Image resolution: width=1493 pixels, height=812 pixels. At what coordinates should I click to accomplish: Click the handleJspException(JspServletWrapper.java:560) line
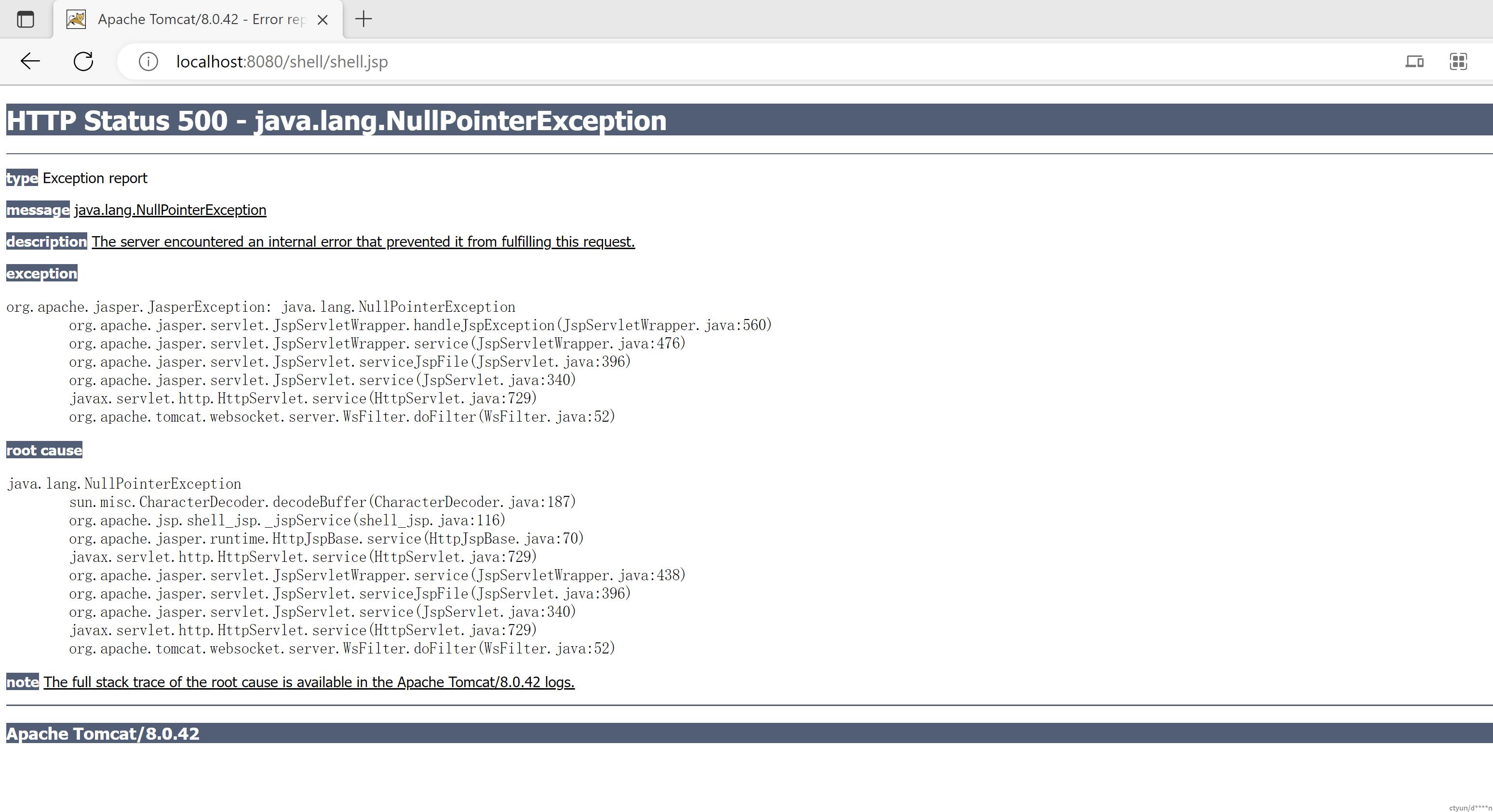(420, 325)
